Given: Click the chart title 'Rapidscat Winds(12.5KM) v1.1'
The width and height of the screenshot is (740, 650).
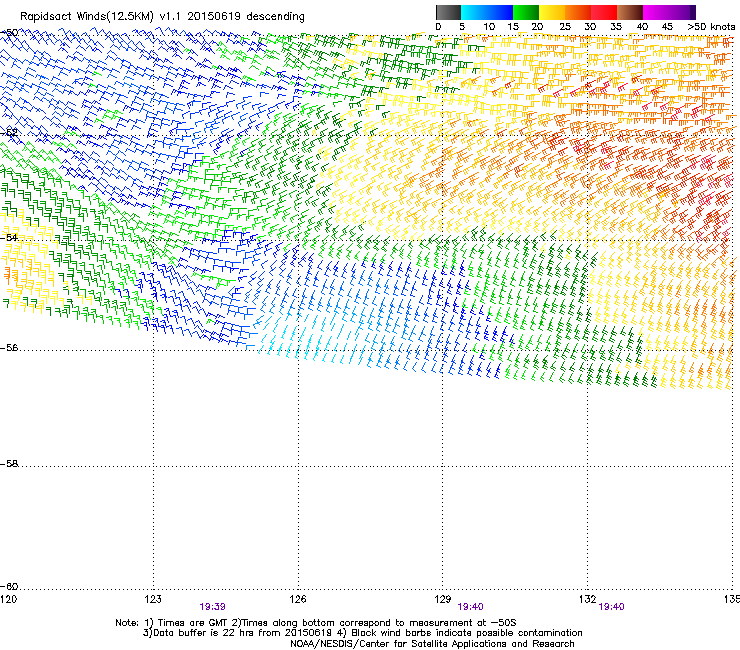Looking at the screenshot, I should pos(100,17).
